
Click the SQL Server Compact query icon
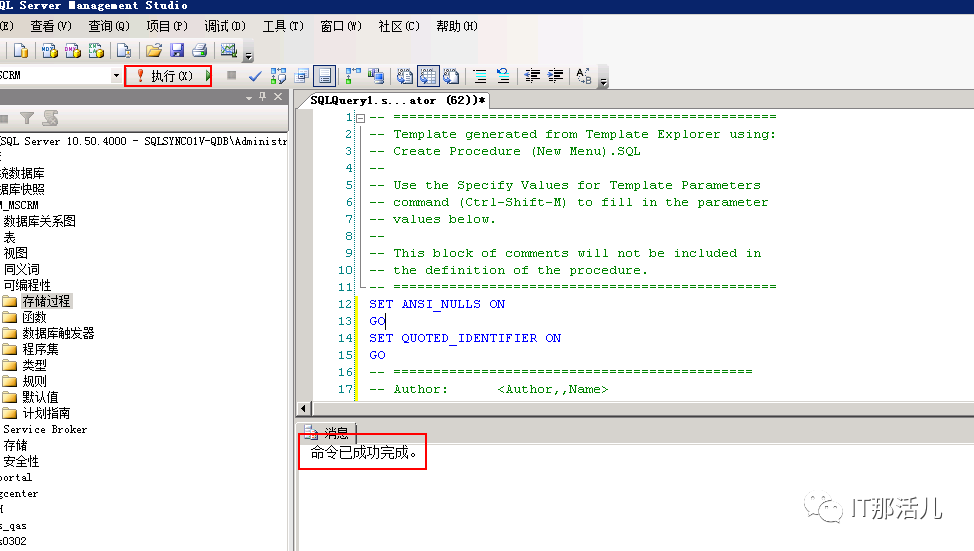pos(124,50)
